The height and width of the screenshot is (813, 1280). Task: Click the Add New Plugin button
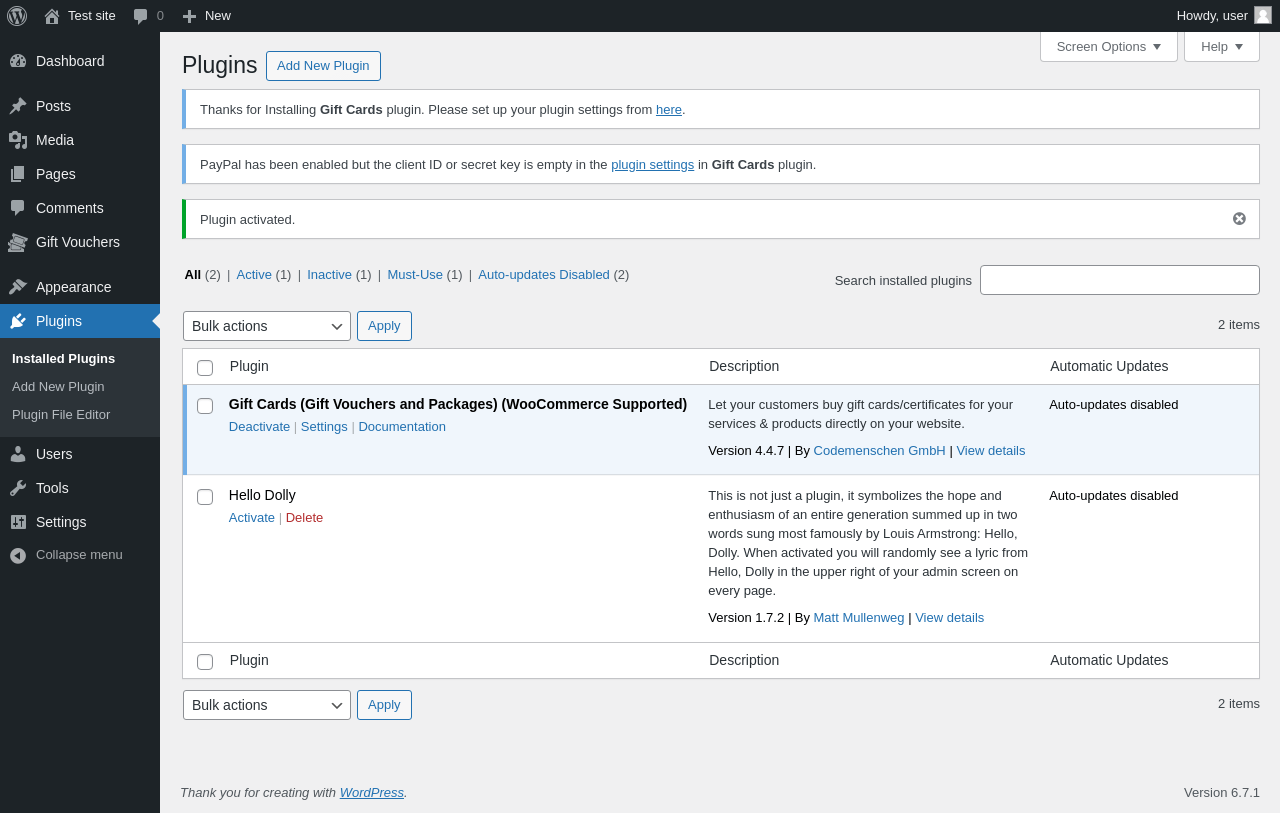[x=323, y=66]
